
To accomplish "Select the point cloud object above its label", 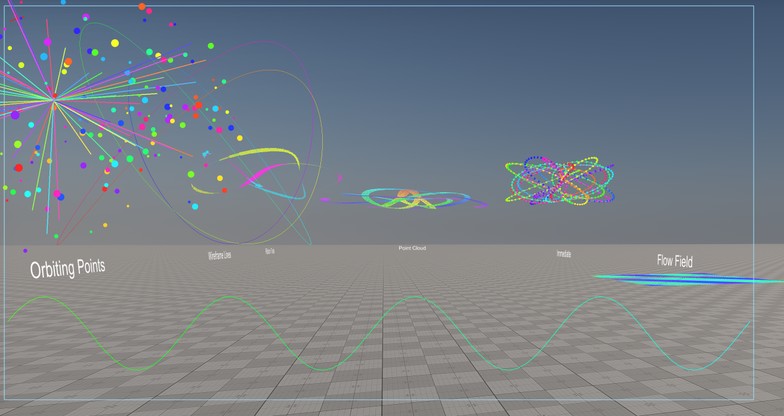I will 404,198.
